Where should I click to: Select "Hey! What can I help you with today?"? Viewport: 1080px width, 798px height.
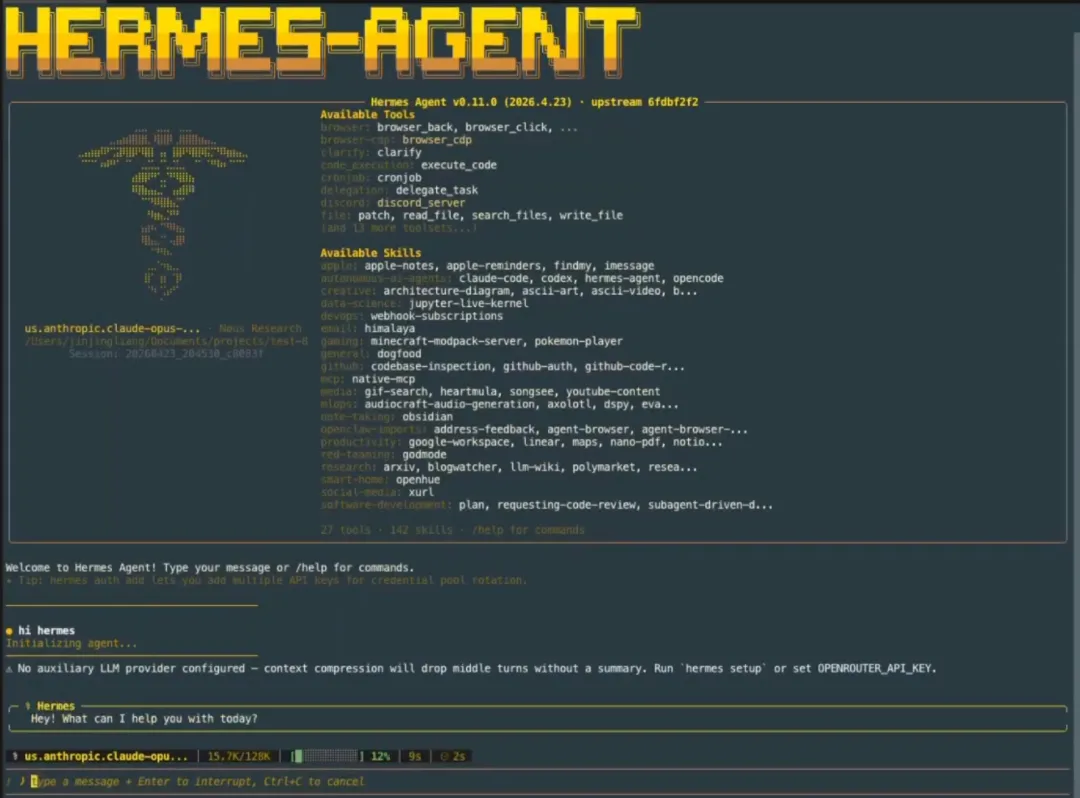144,718
